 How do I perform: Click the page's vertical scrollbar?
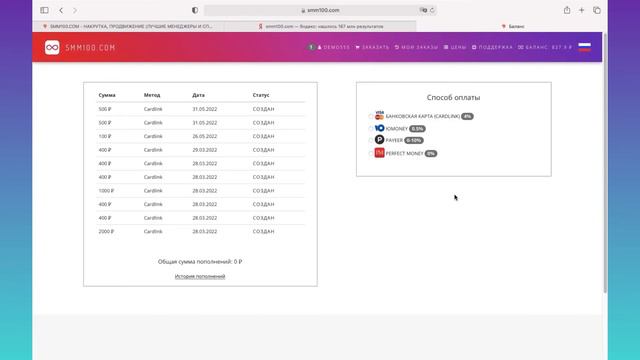pos(605,163)
